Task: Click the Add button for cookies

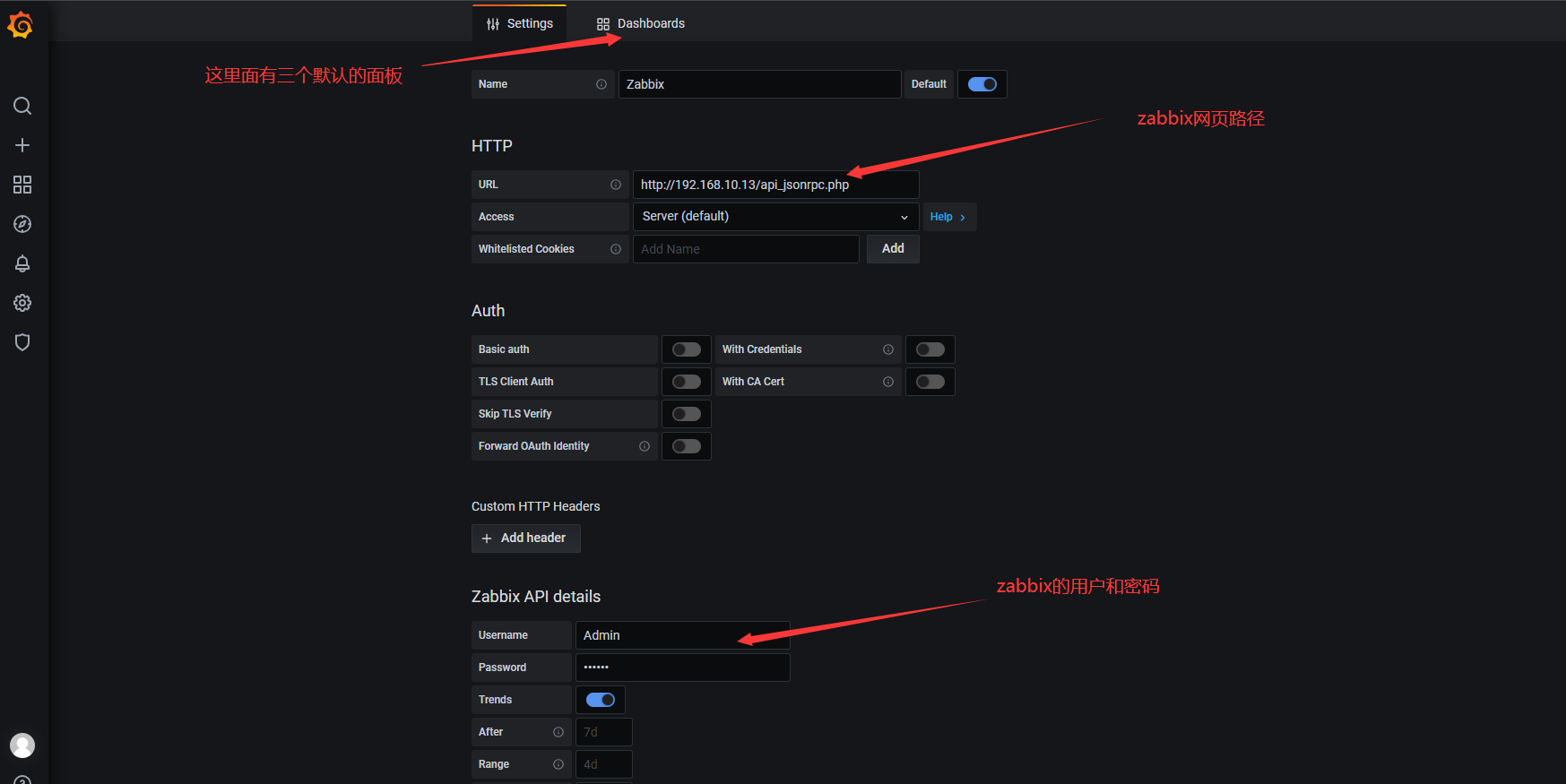Action: 893,249
